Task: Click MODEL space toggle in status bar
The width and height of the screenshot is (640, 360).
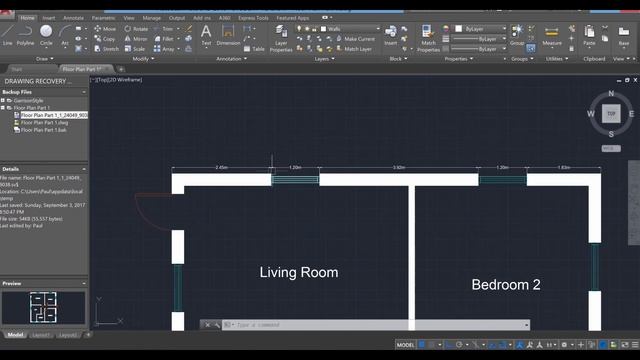Action: point(405,345)
